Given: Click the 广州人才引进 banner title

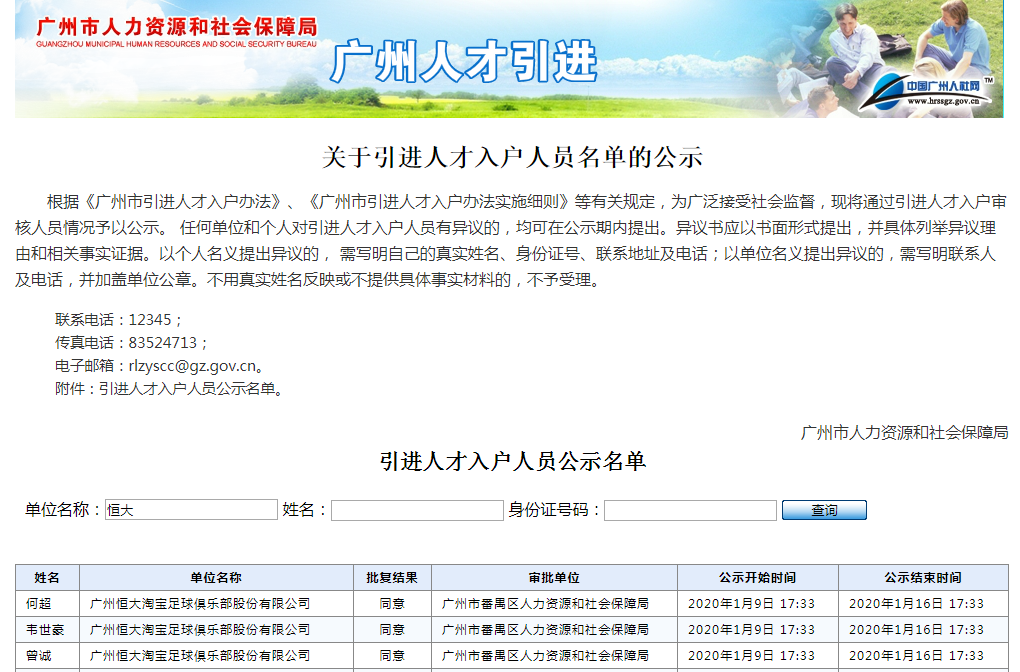Looking at the screenshot, I should 464,62.
